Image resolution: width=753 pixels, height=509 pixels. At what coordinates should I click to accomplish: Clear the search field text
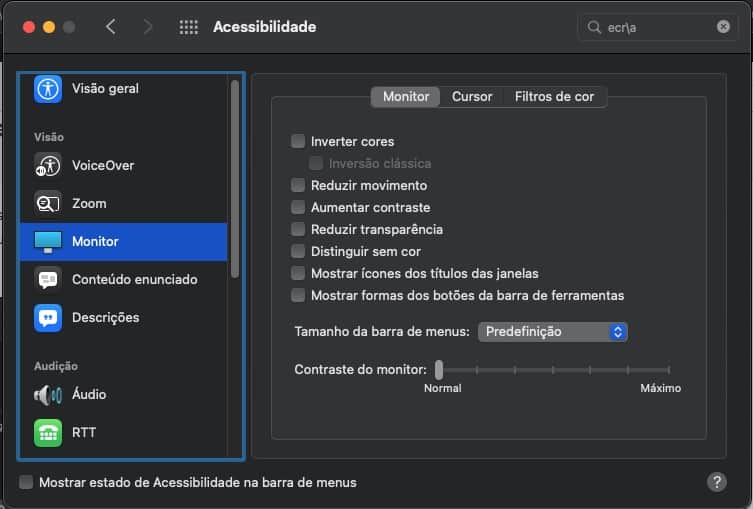[x=723, y=27]
